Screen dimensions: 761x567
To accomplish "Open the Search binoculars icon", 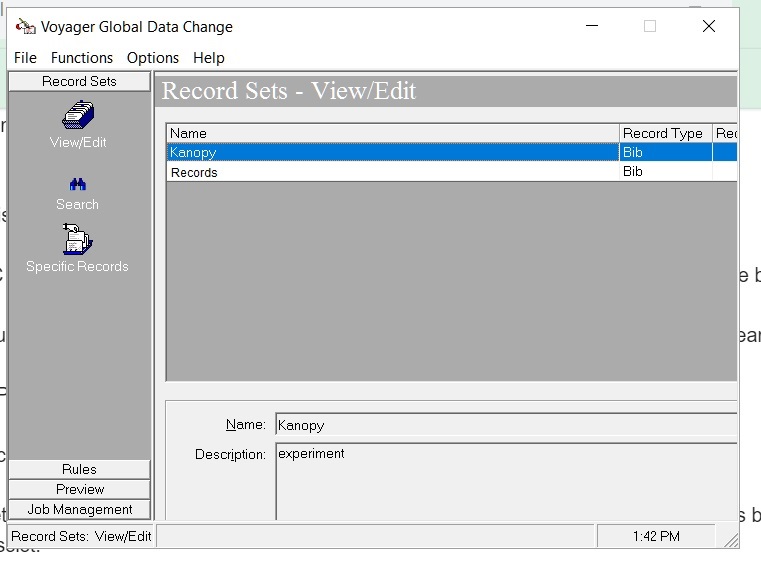I will [78, 185].
